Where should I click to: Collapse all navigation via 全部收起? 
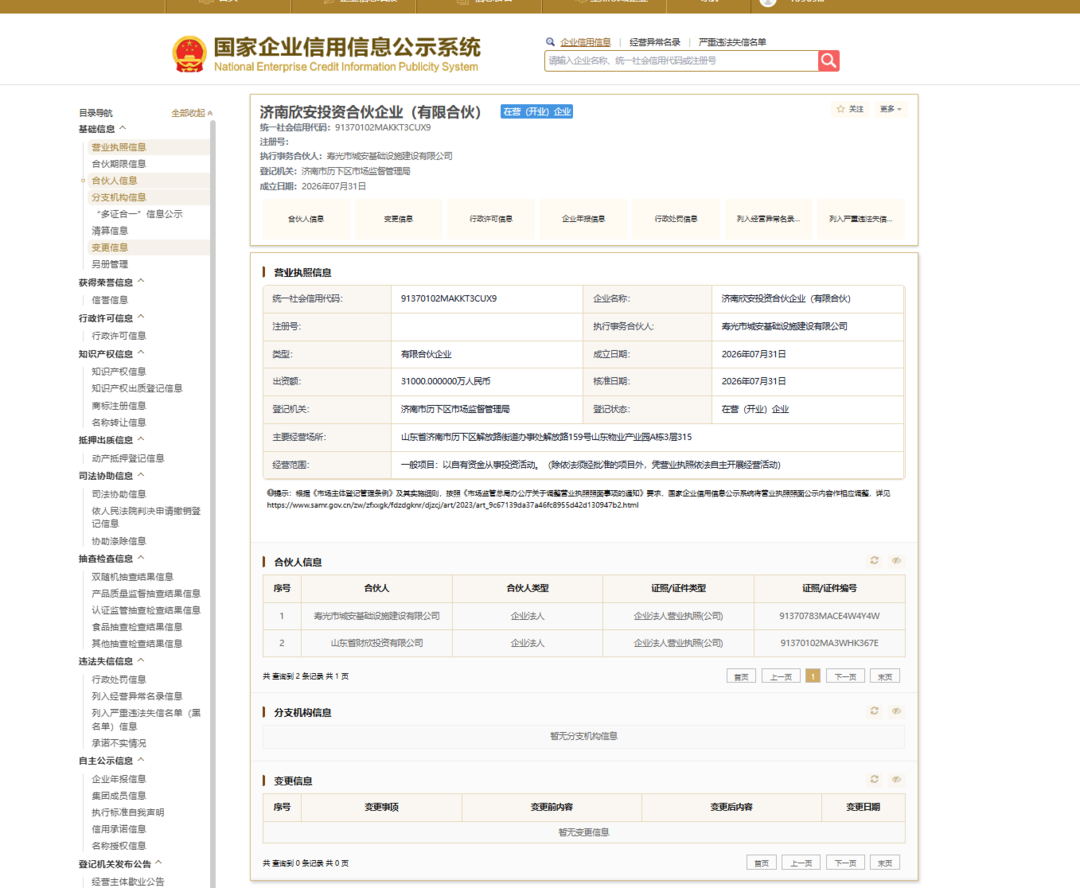pos(191,113)
